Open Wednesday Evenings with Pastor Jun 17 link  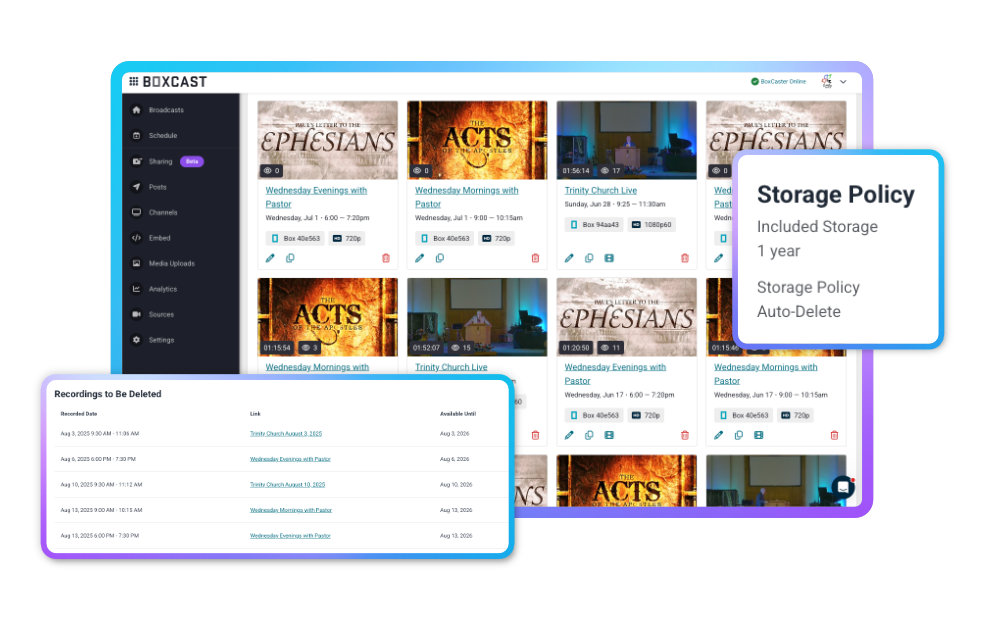tap(615, 374)
